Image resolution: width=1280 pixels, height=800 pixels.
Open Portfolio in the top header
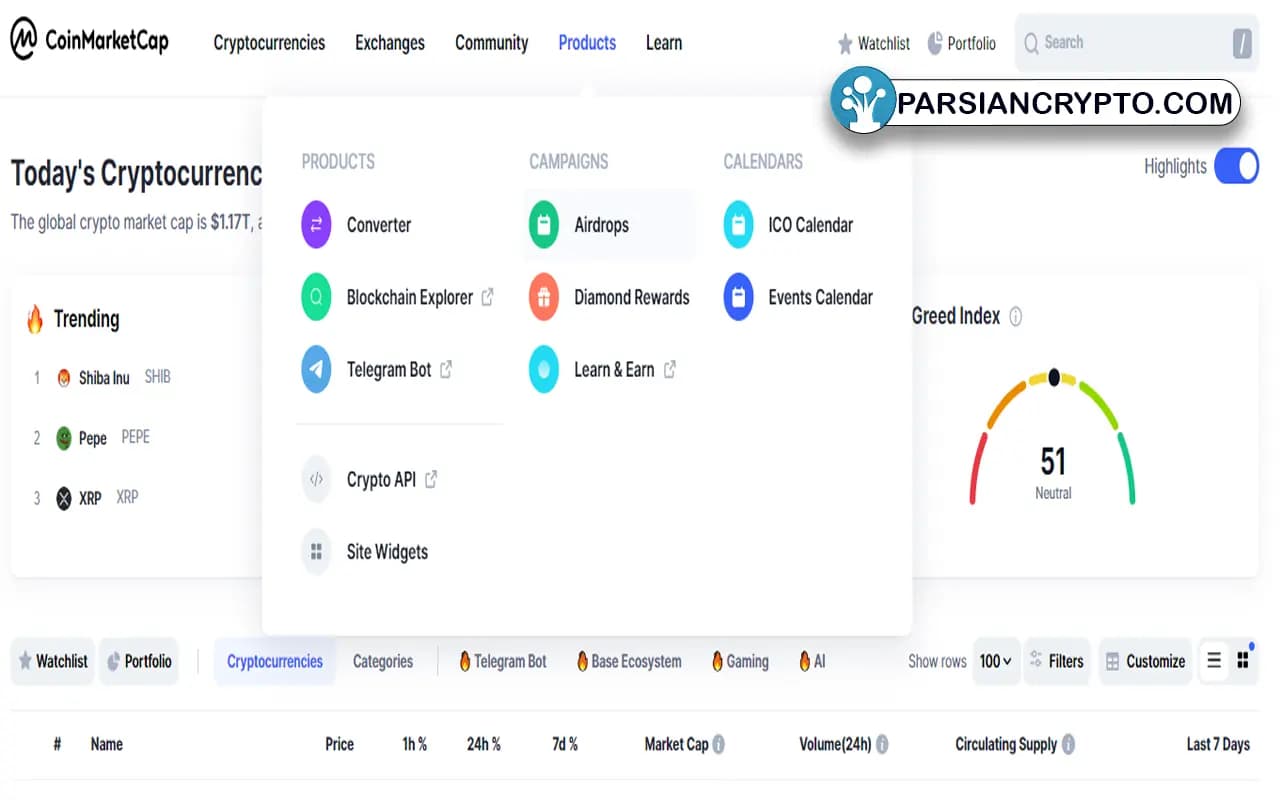point(961,43)
